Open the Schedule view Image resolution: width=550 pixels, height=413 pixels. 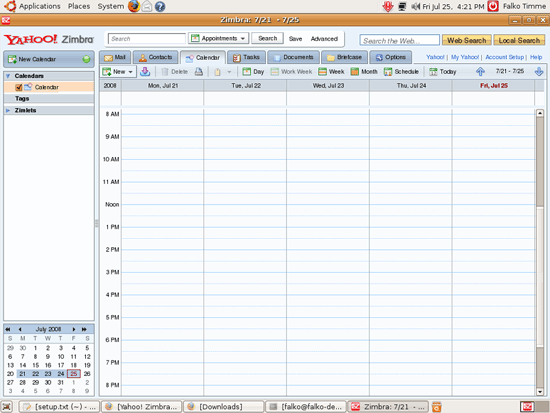401,72
